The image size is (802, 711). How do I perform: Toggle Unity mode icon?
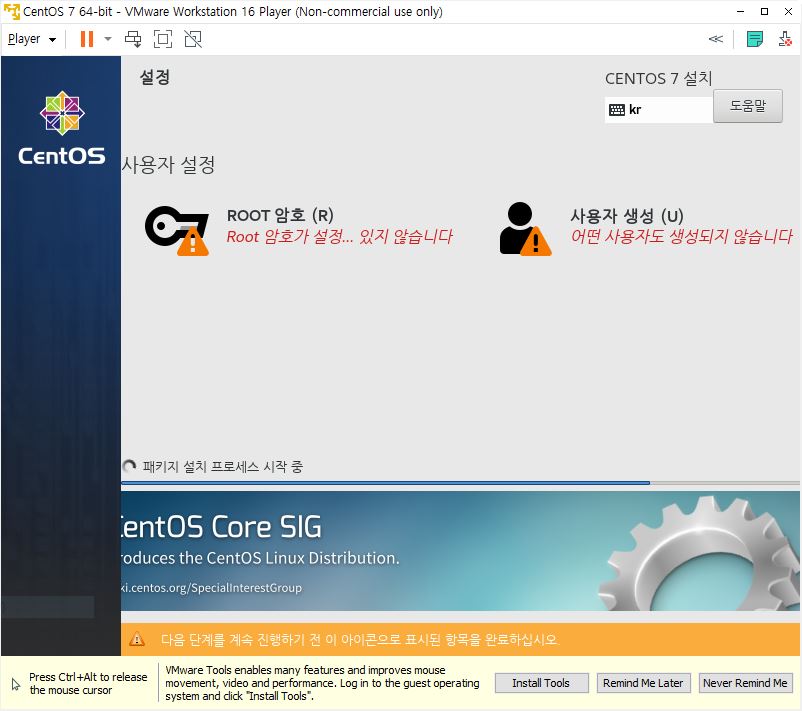[193, 39]
